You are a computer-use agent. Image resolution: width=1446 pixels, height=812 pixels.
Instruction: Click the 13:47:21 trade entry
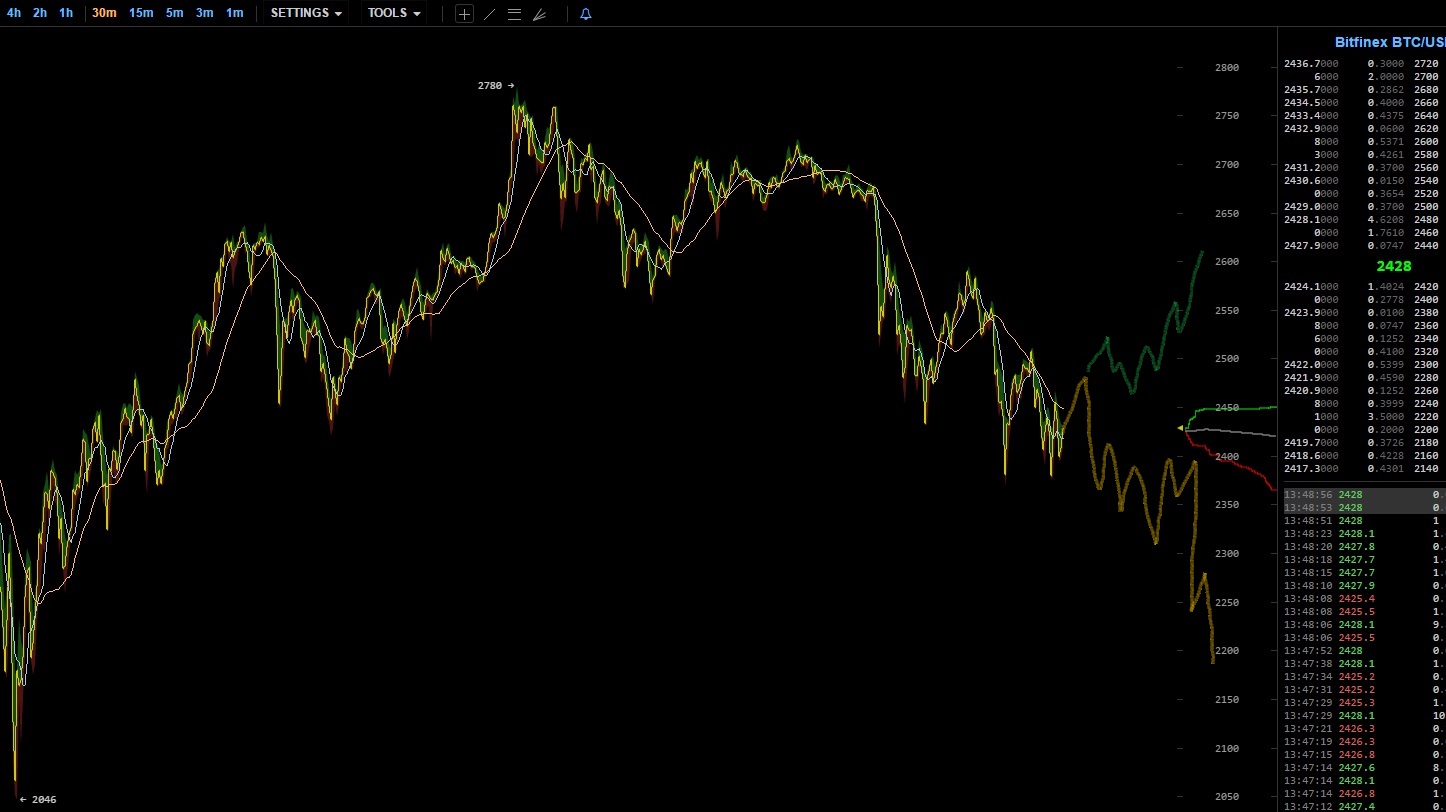click(x=1364, y=729)
